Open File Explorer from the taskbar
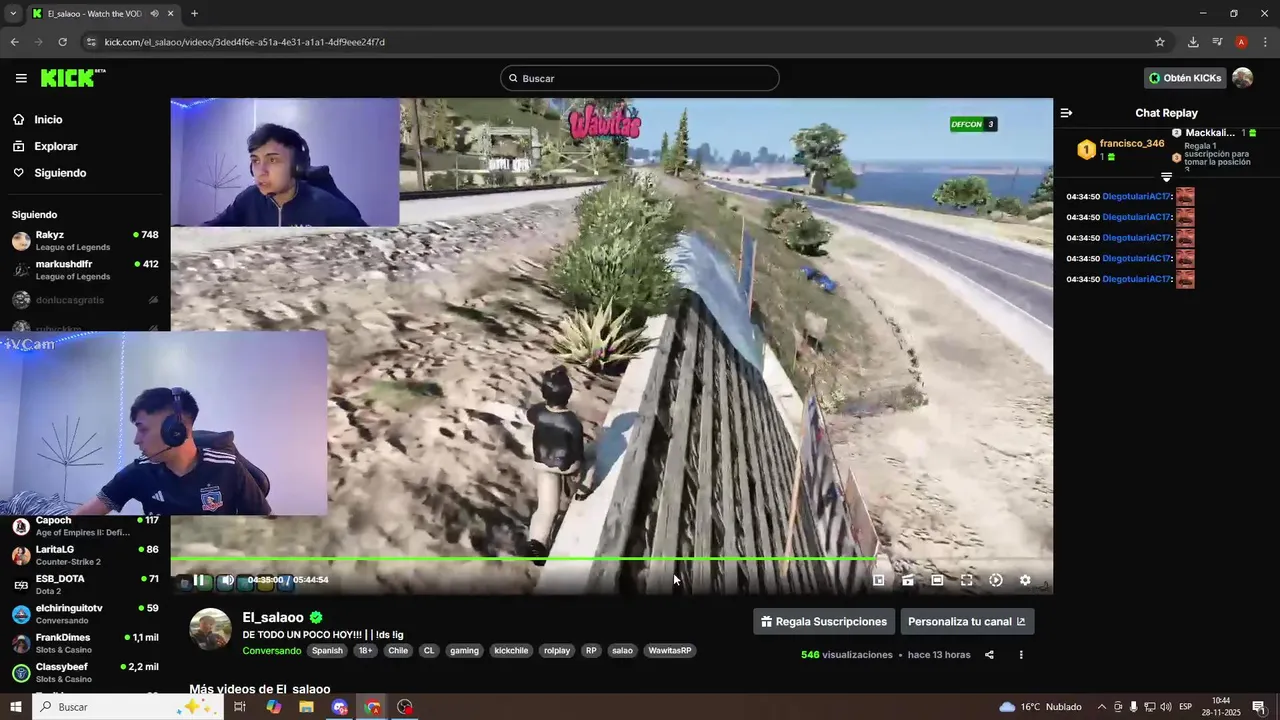The height and width of the screenshot is (720, 1280). (x=306, y=707)
